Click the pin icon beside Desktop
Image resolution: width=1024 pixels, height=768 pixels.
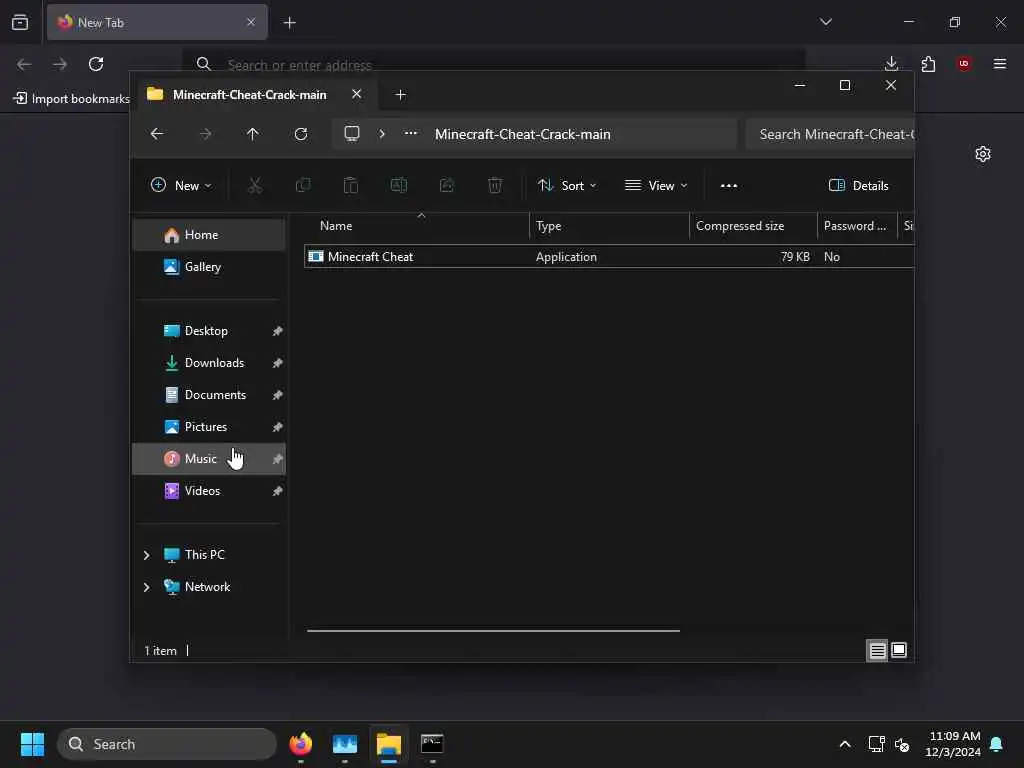pos(278,331)
